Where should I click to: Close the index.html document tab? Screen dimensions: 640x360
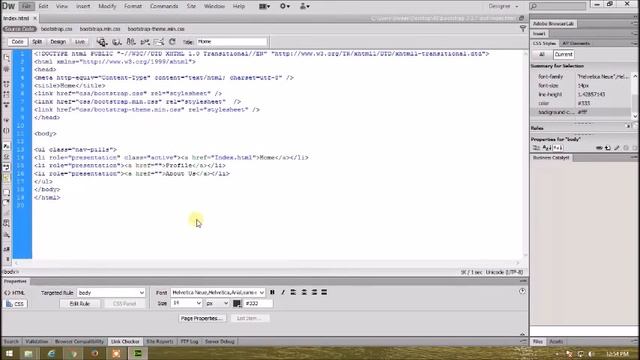click(35, 18)
